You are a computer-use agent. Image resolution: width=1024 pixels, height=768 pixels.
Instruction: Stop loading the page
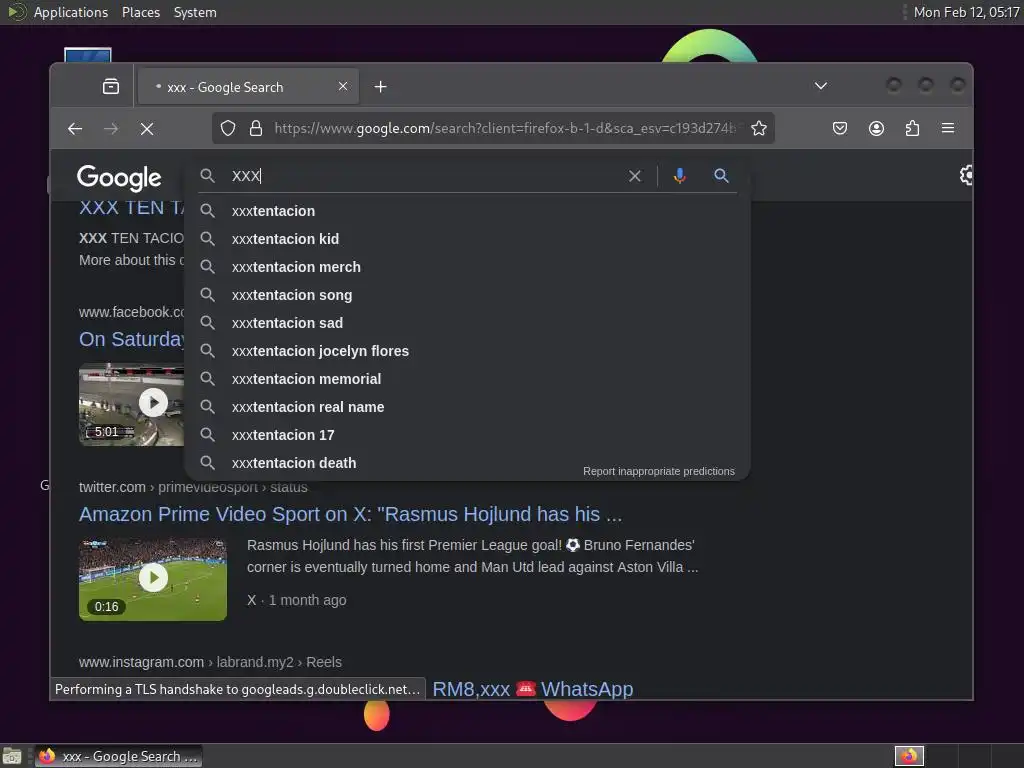[147, 129]
